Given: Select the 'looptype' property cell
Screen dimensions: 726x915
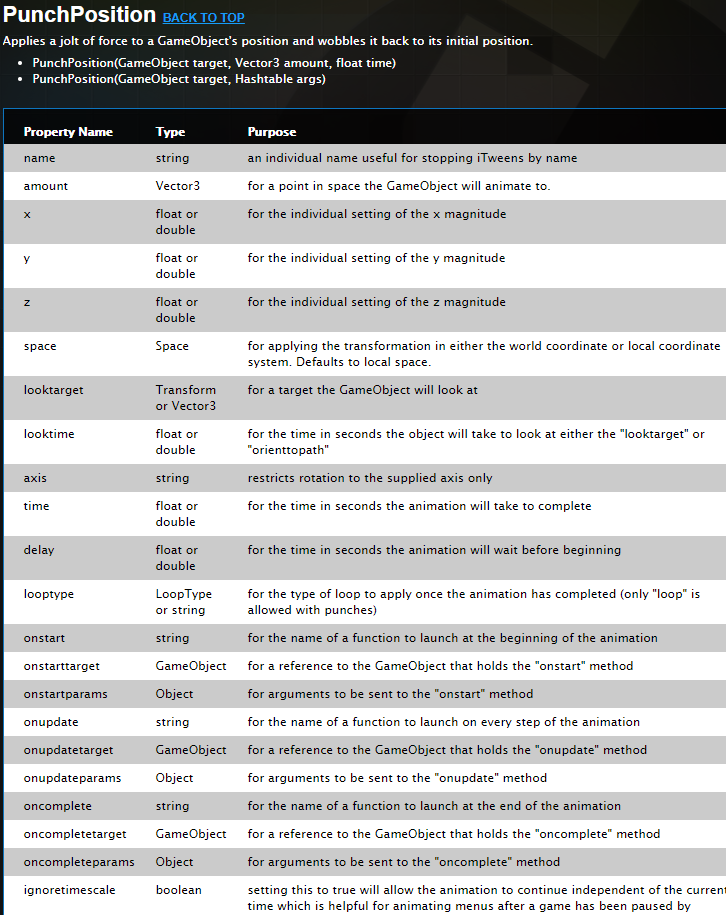Looking at the screenshot, I should click(49, 594).
